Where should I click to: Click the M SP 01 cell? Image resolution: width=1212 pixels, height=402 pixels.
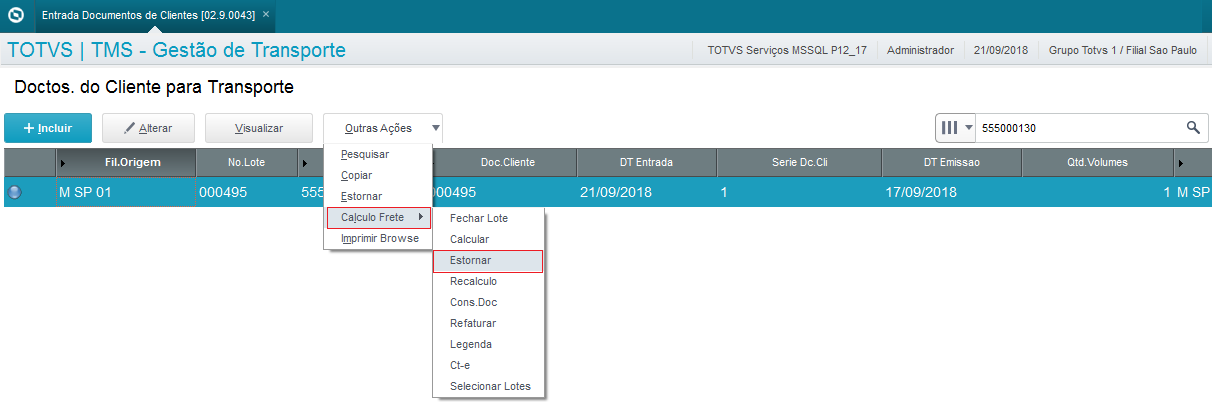126,192
